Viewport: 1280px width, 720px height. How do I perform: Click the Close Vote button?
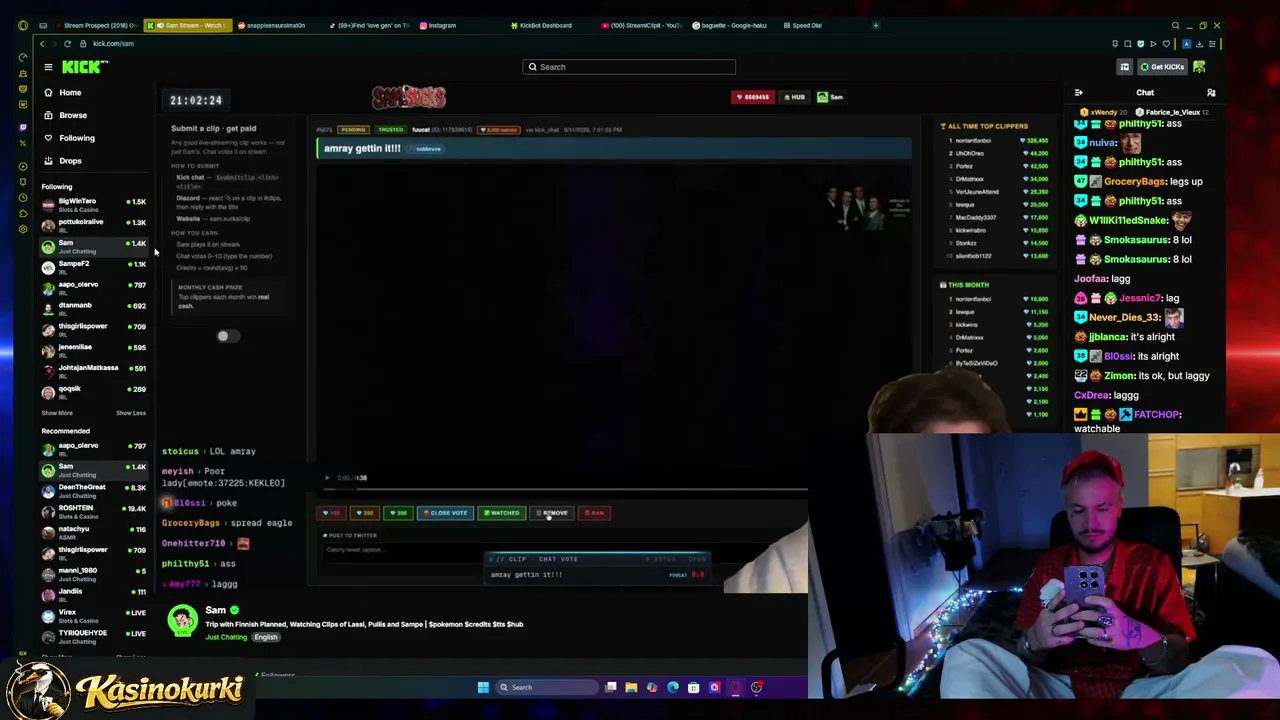pyautogui.click(x=445, y=513)
